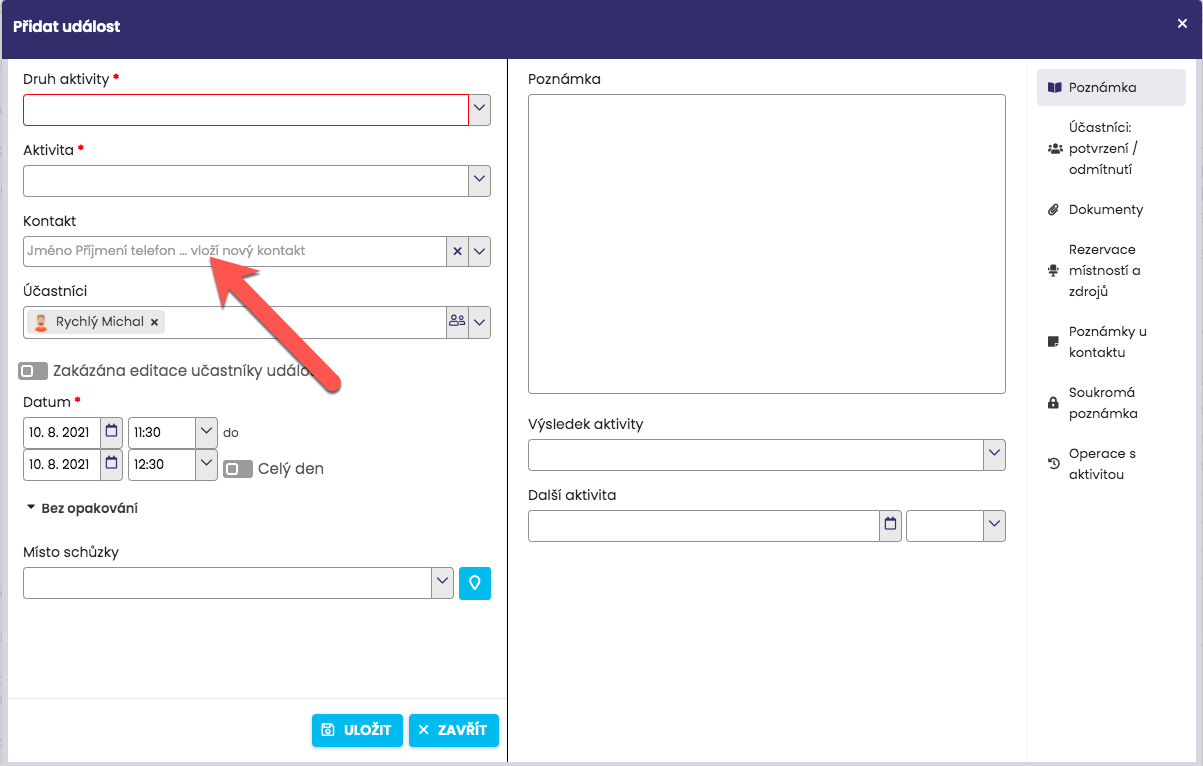Viewport: 1203px width, 766px height.
Task: Click the map pin icon beside Místo schůzky
Action: (475, 583)
